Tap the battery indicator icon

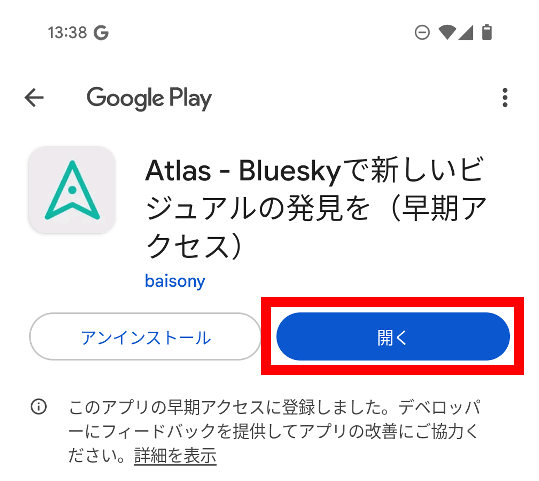(x=487, y=32)
